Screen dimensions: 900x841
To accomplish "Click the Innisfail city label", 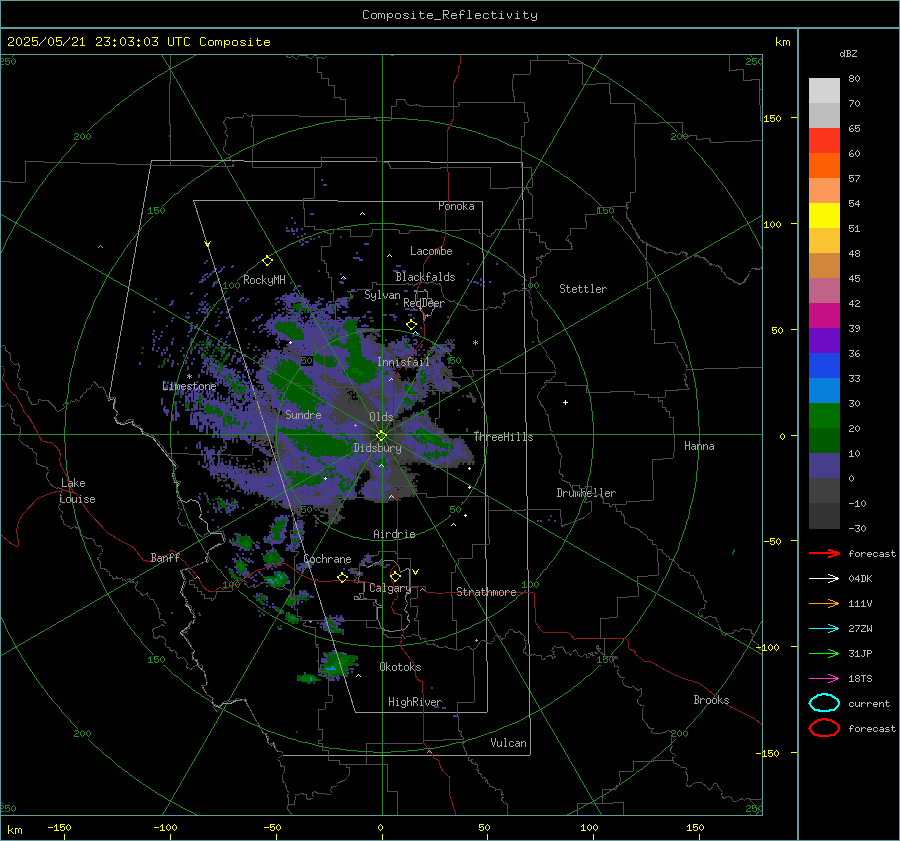I will [x=404, y=362].
